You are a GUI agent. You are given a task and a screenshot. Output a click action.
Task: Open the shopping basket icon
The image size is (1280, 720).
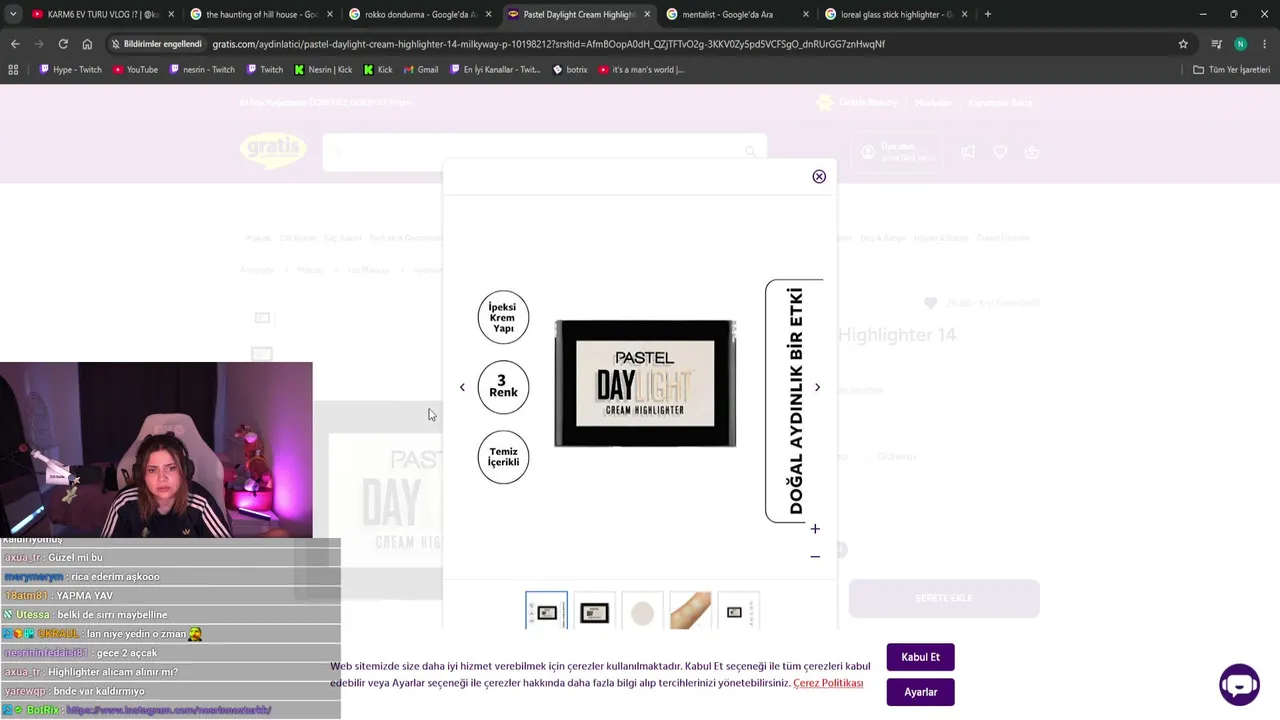coord(1032,152)
